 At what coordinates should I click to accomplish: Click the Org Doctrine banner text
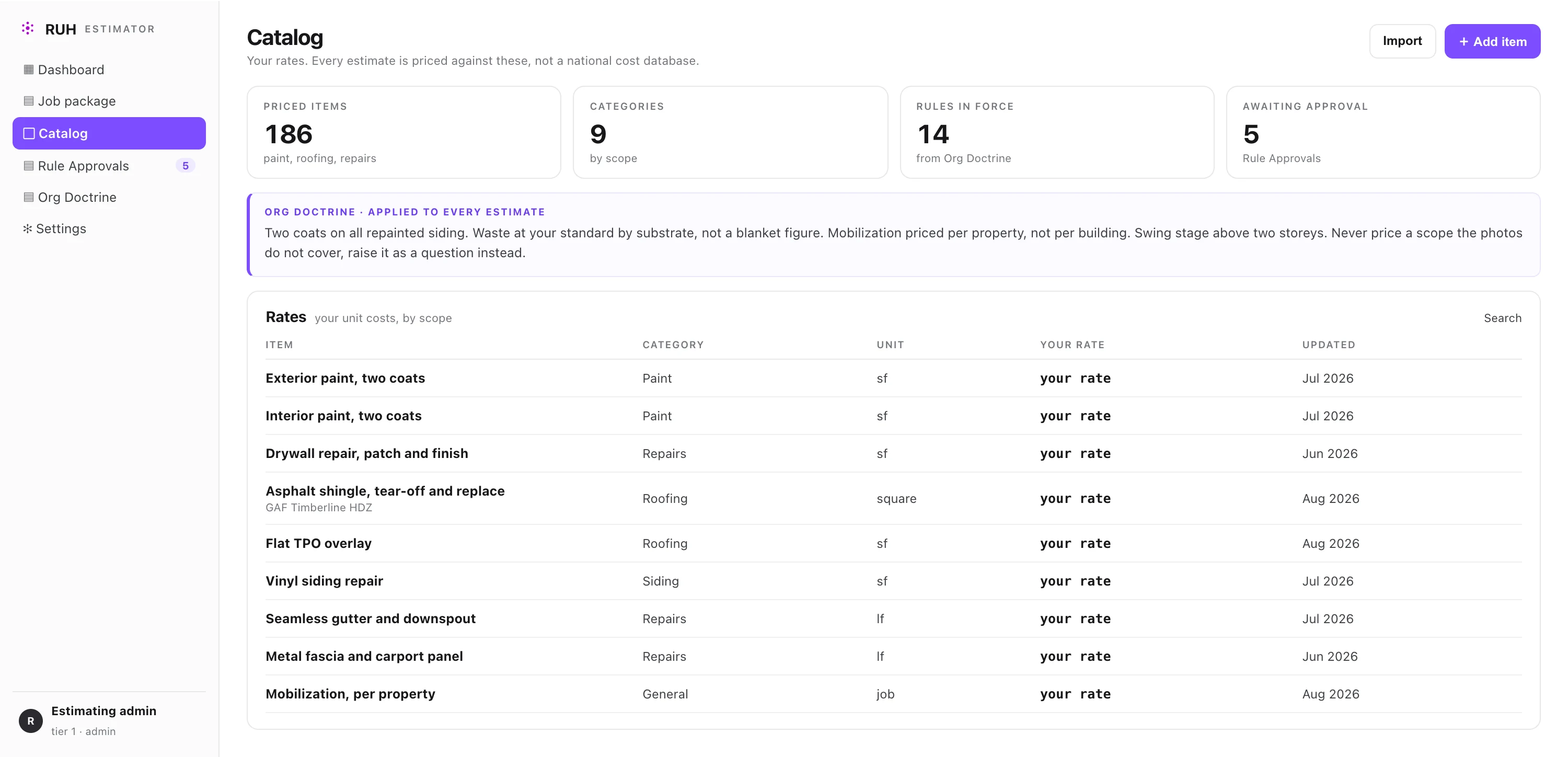pos(893,243)
